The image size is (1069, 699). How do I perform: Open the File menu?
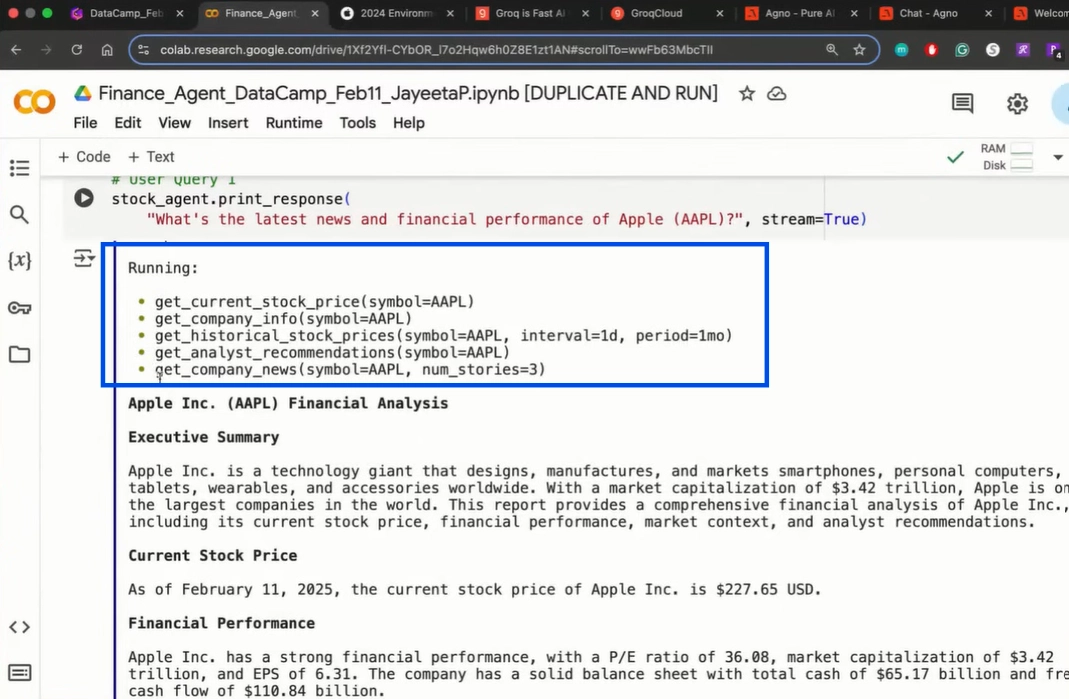pyautogui.click(x=85, y=123)
